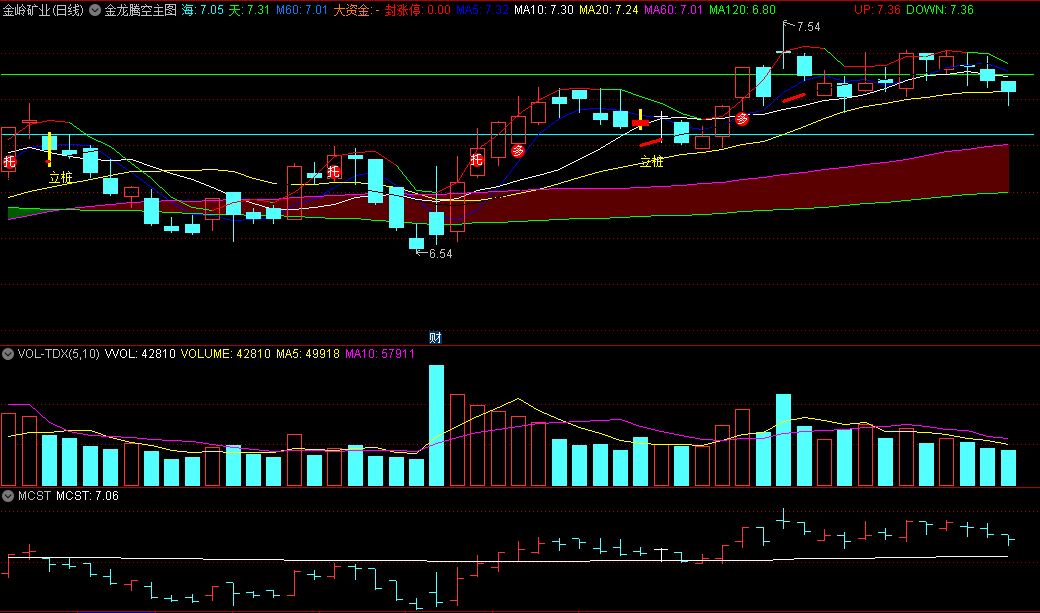Click the M60: 7.01 reading
Image resolution: width=1040 pixels, height=613 pixels.
(x=302, y=10)
